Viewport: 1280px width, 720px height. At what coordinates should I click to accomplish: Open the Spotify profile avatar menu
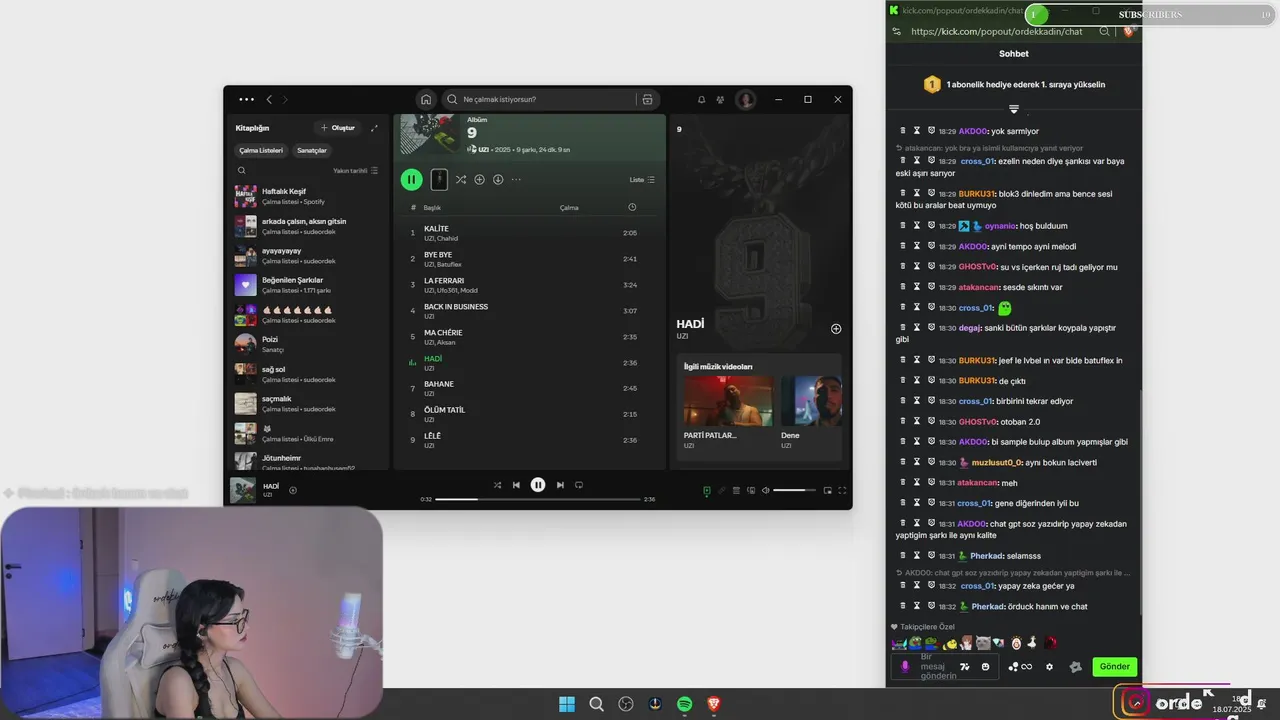745,100
